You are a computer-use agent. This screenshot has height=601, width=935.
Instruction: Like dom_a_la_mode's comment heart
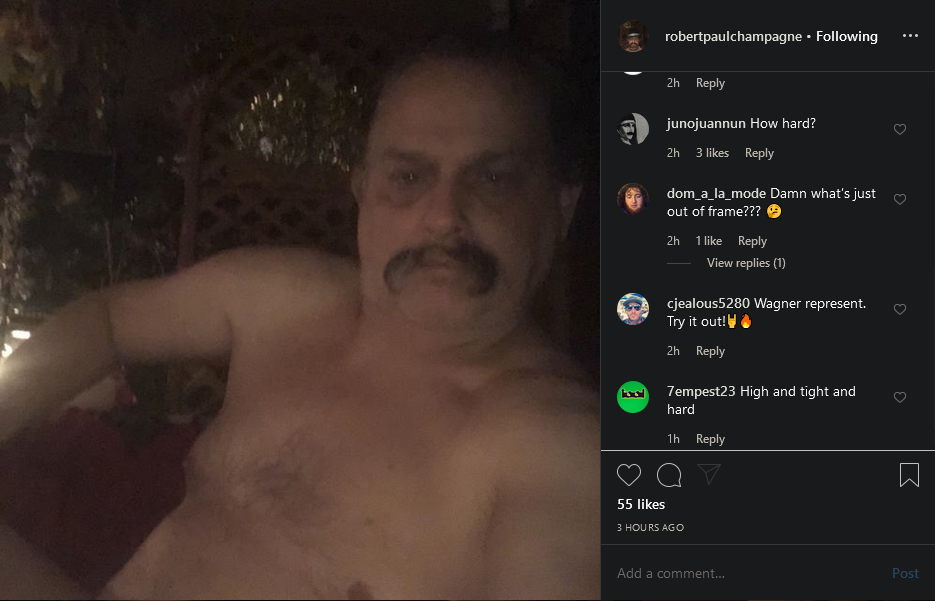[x=900, y=199]
